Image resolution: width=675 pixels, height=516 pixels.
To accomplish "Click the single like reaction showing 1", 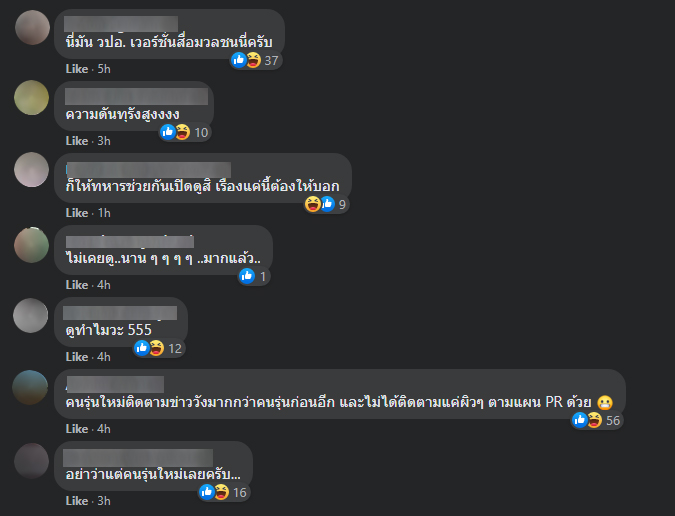I will coord(254,276).
